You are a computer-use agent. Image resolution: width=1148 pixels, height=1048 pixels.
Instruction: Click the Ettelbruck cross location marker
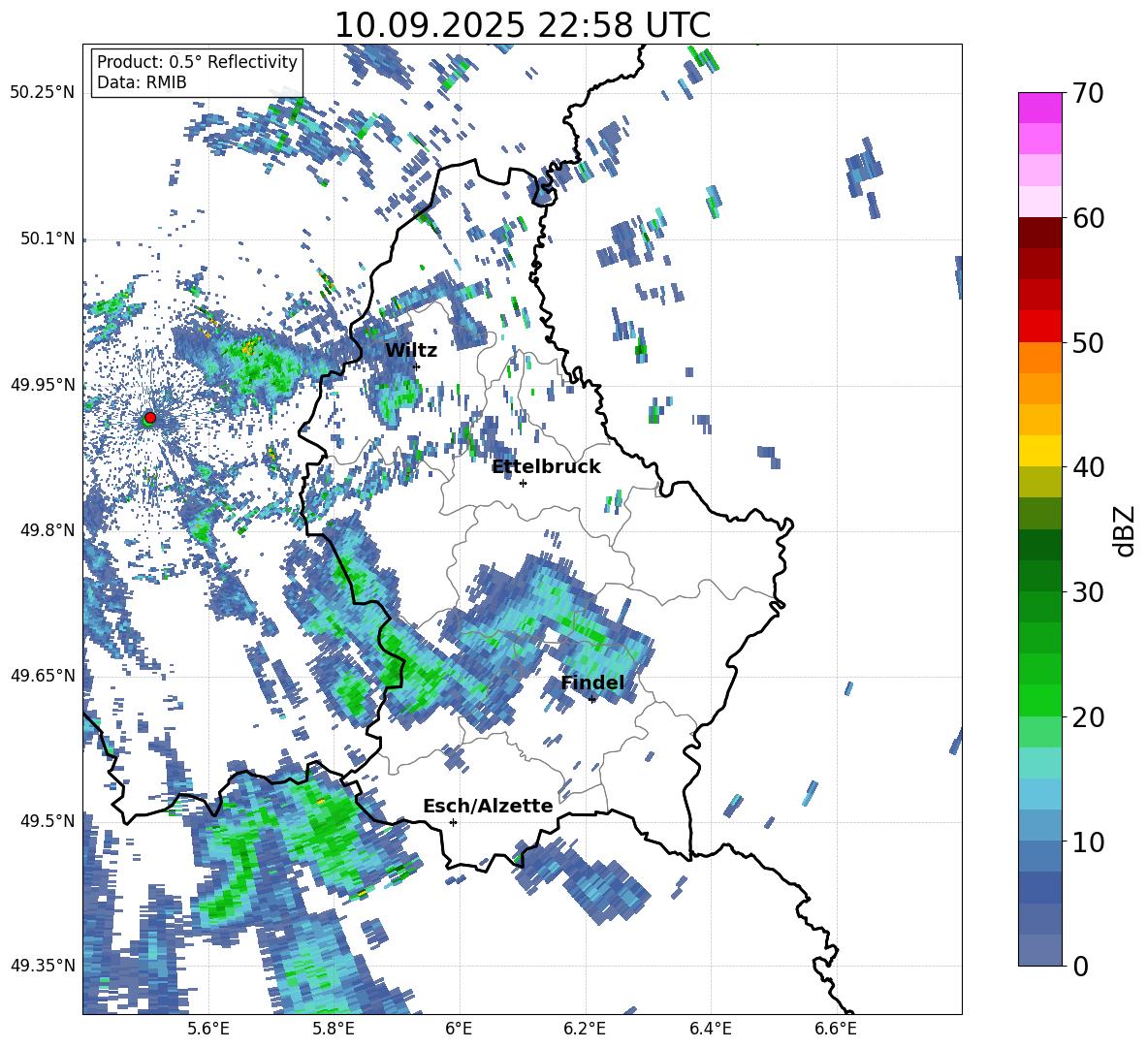[523, 483]
